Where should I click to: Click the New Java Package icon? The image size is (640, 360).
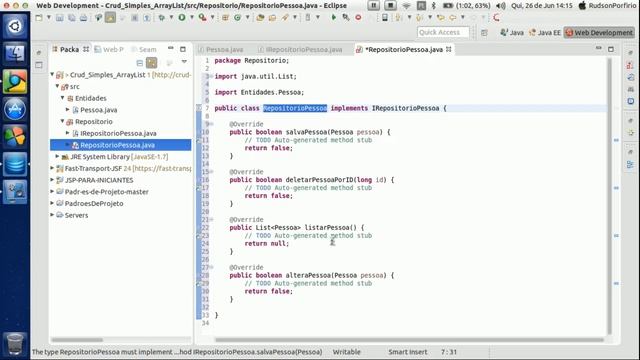[225, 18]
